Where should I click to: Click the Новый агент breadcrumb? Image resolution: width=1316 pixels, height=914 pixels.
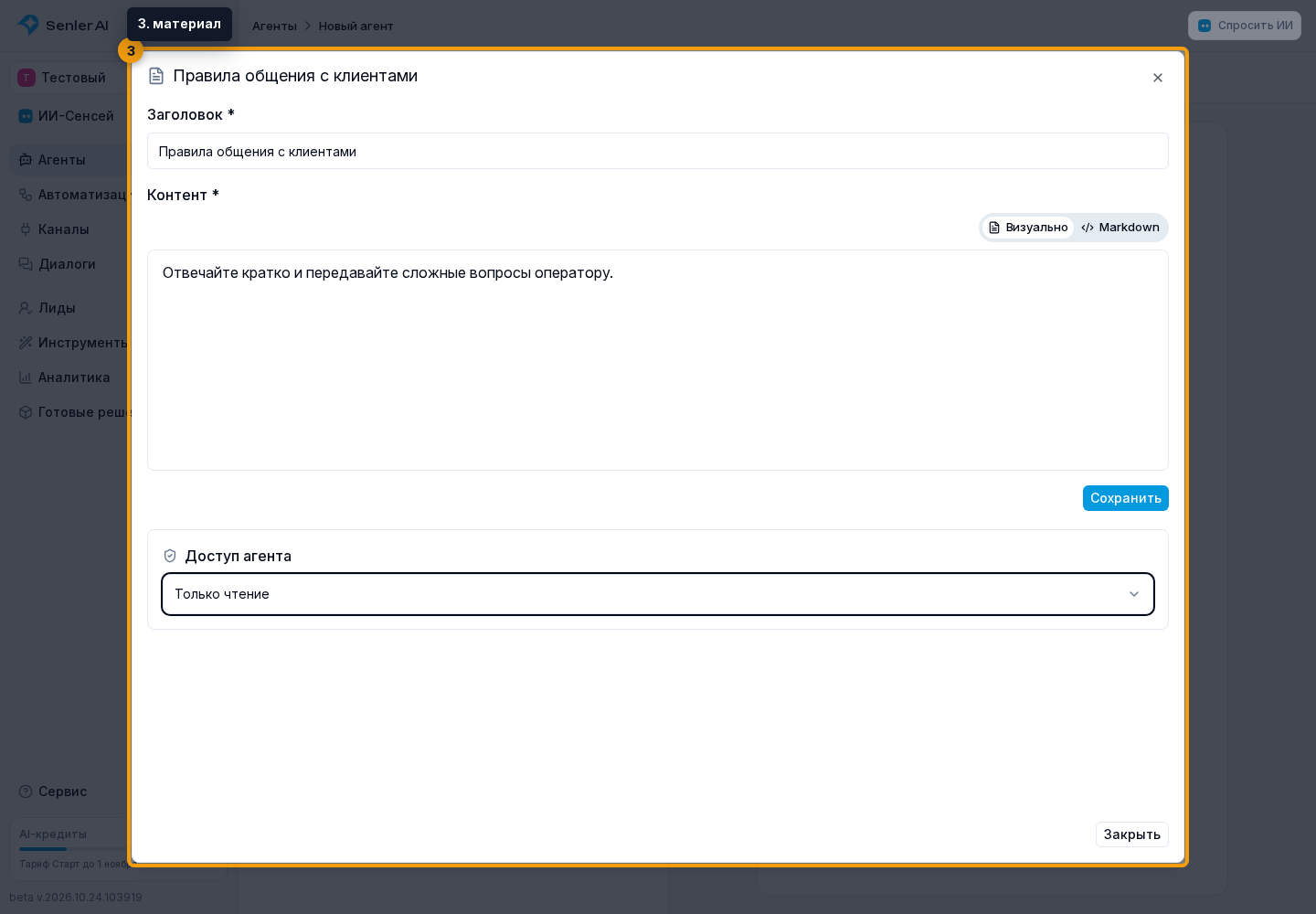pos(356,27)
